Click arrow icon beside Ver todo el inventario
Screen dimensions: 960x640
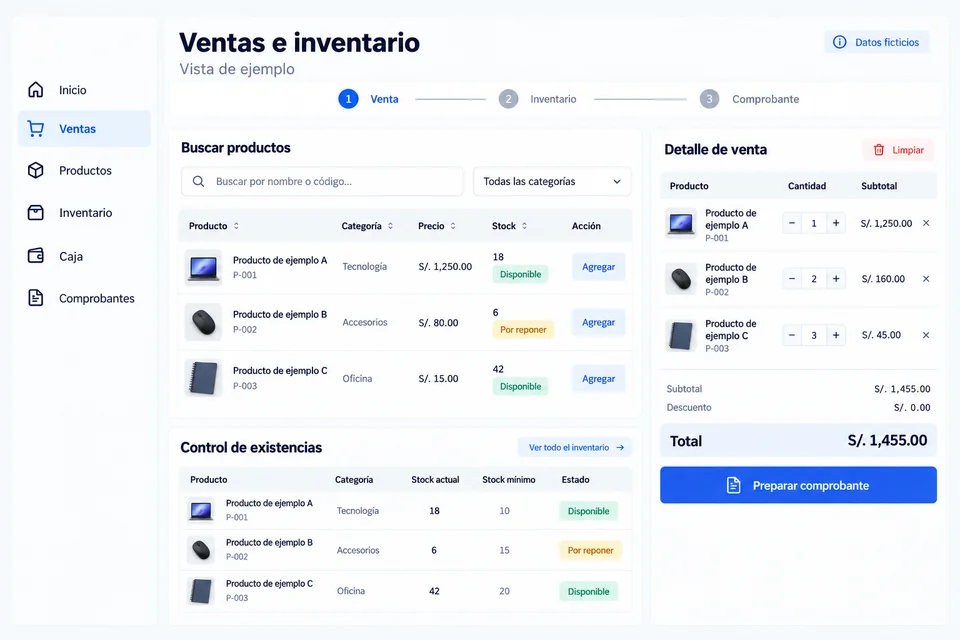pos(620,448)
